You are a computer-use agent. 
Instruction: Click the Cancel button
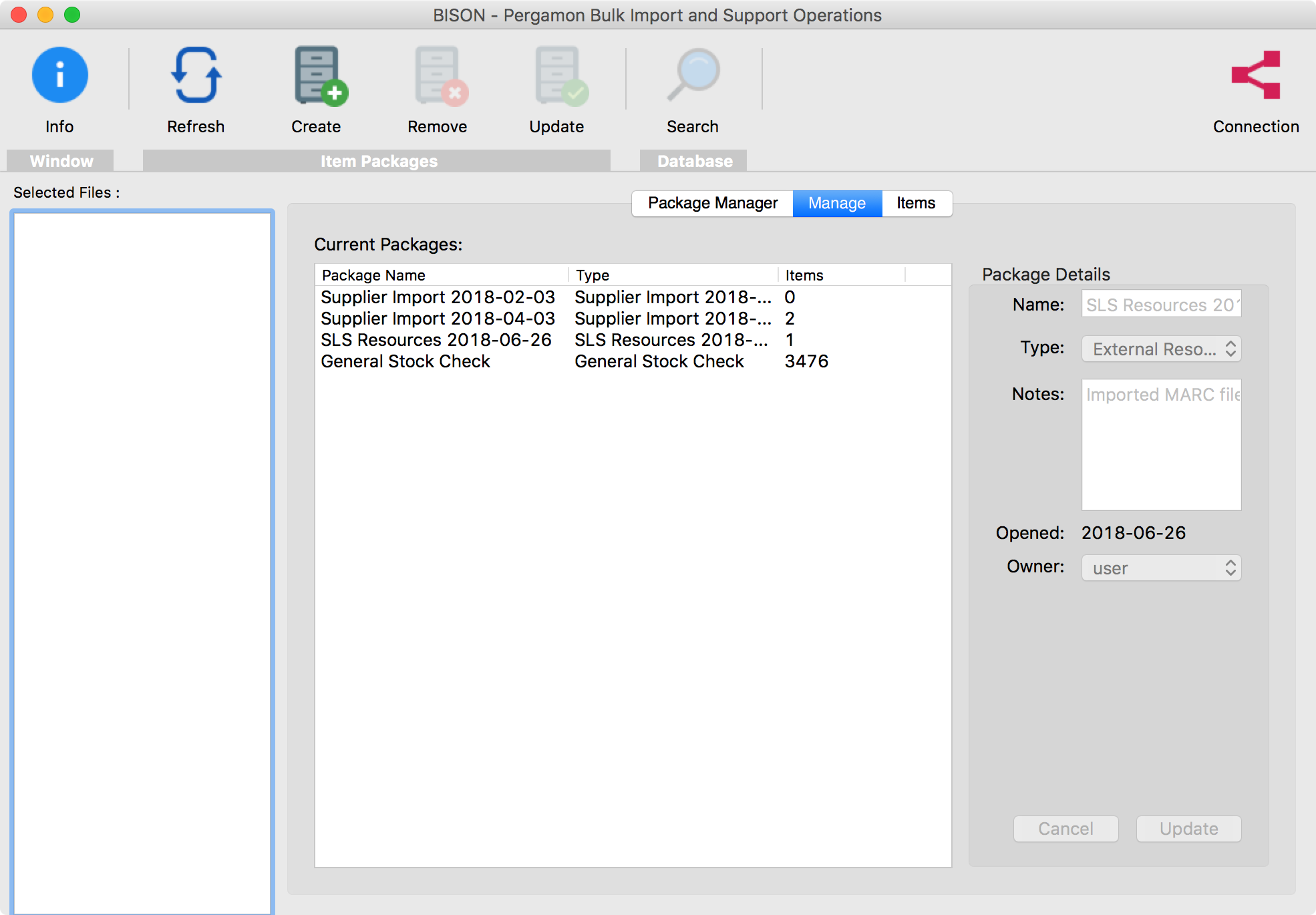click(1065, 829)
